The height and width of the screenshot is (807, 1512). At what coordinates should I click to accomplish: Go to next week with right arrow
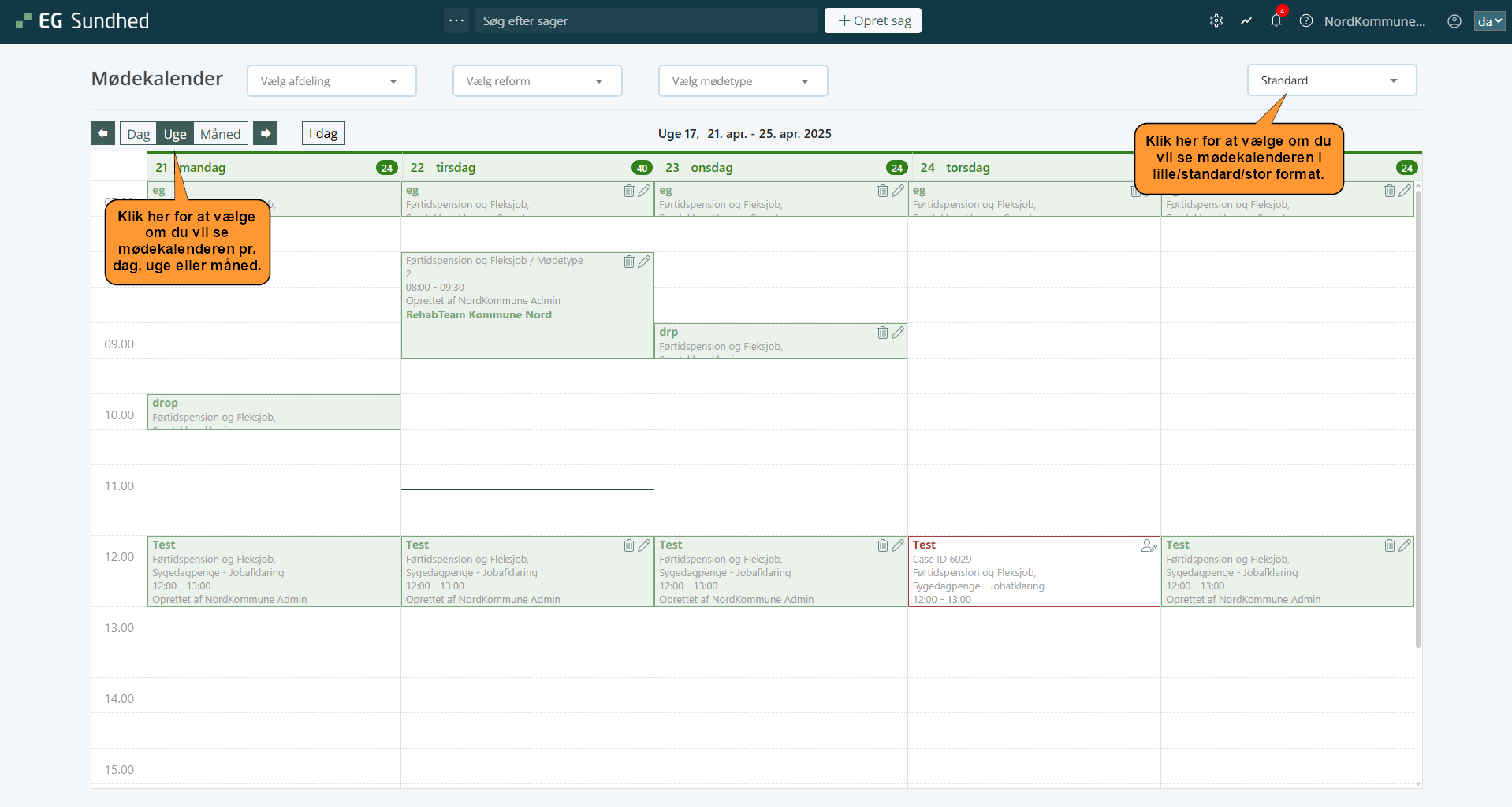[x=266, y=134]
